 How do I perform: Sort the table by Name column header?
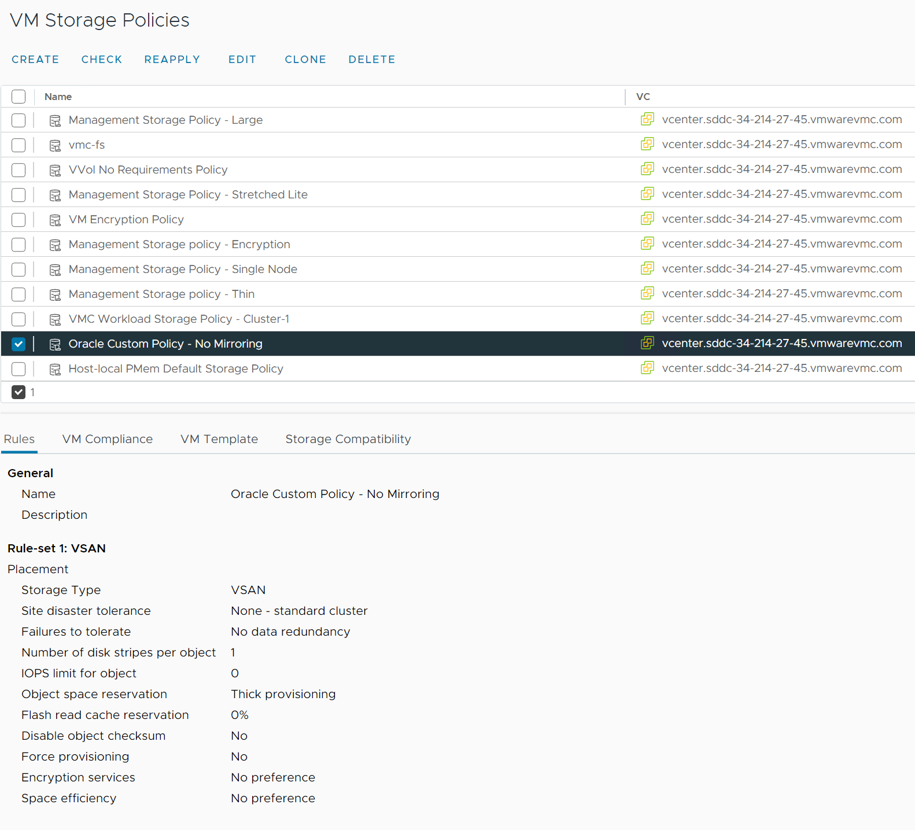pos(58,97)
